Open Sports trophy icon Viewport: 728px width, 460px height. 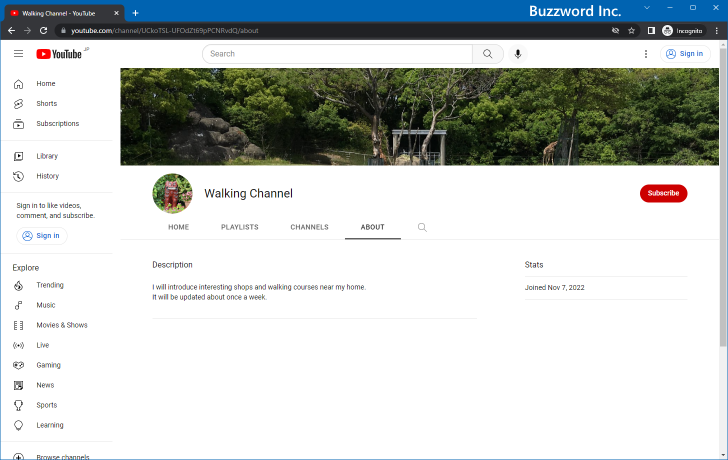click(x=18, y=405)
